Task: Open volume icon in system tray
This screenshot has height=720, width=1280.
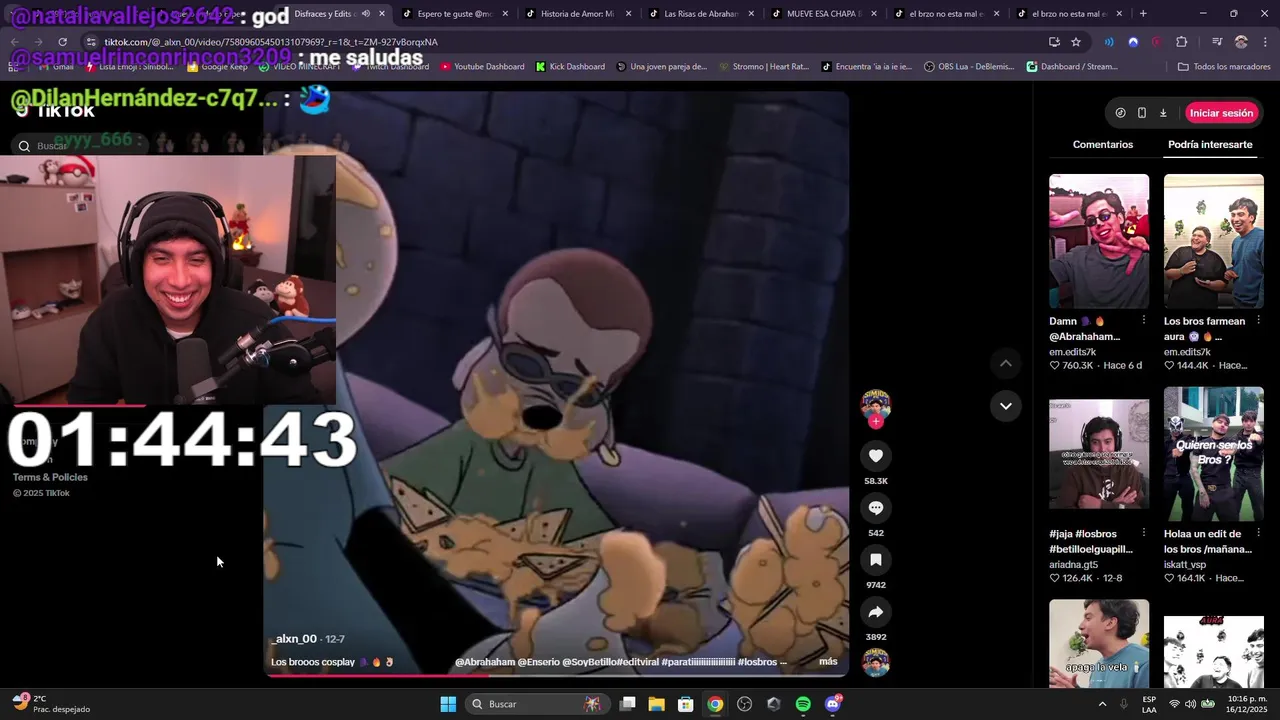Action: pyautogui.click(x=1190, y=704)
